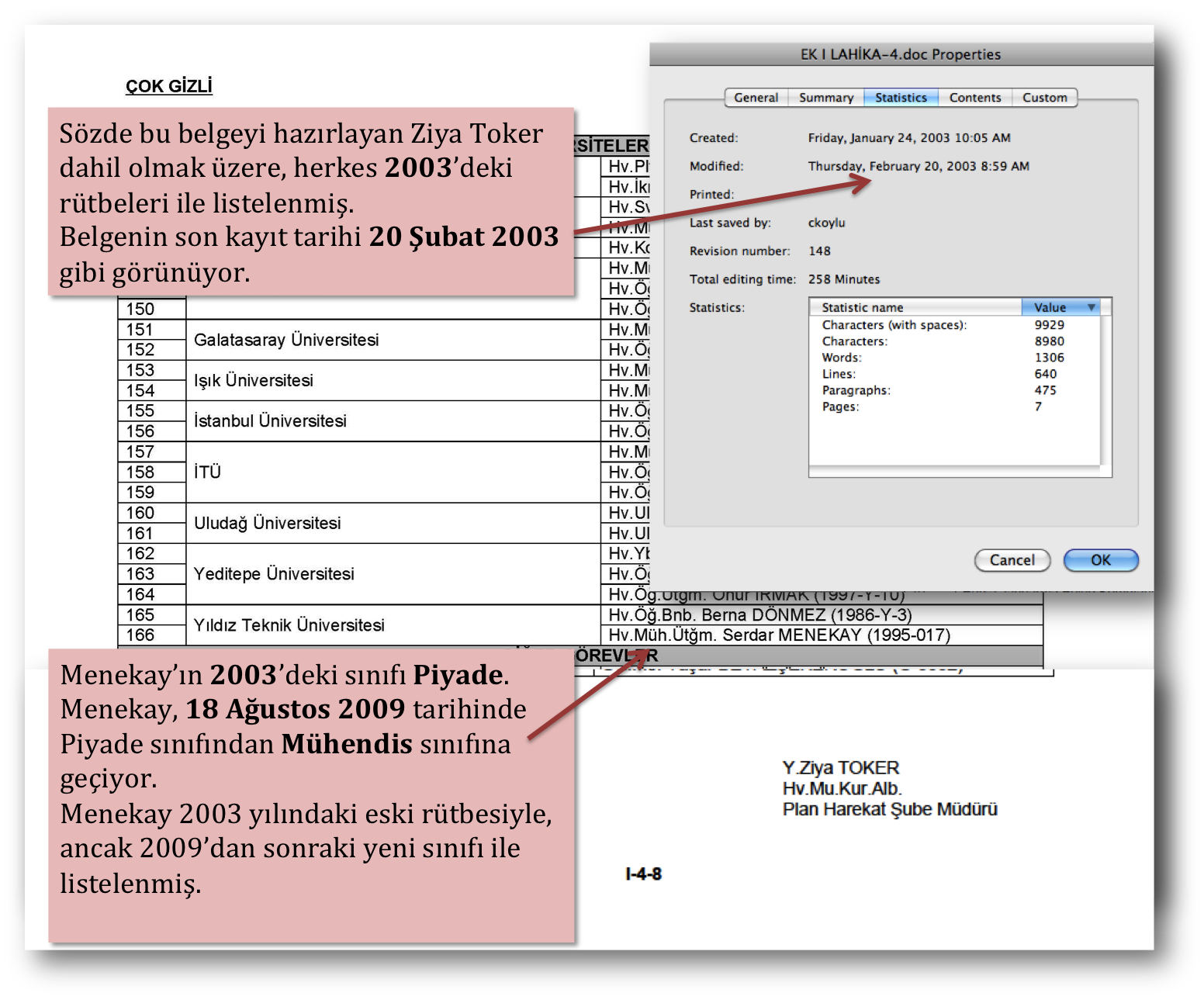The height and width of the screenshot is (1000, 1204).
Task: Select the Statistics tab
Action: [901, 98]
